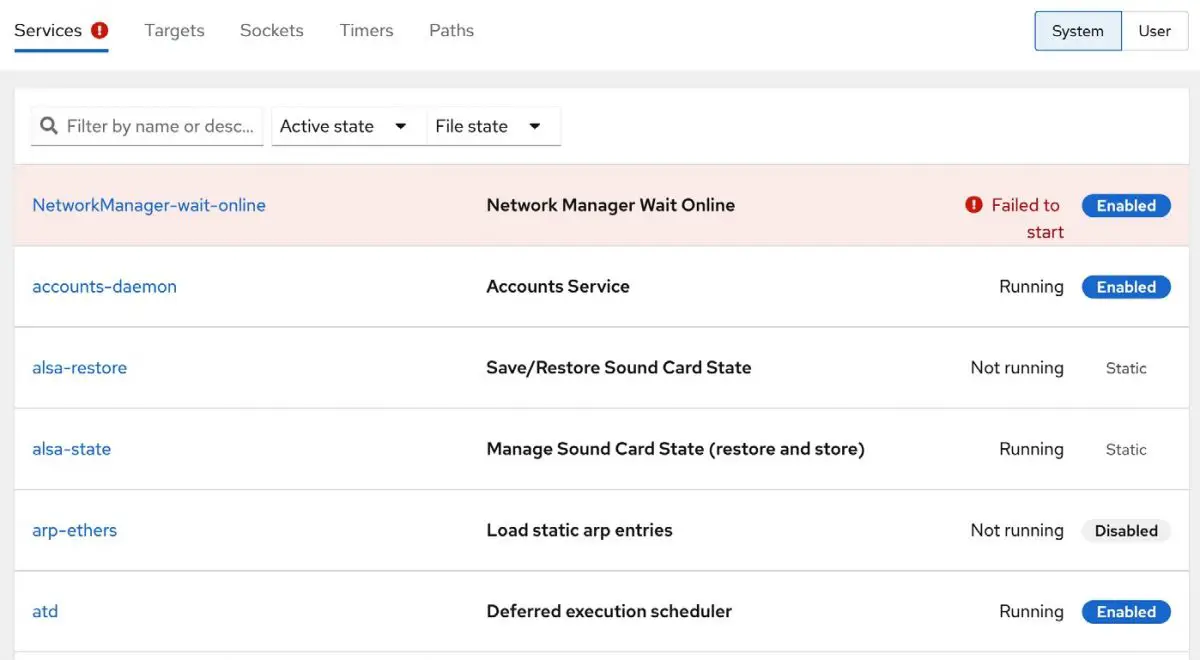This screenshot has width=1200, height=660.
Task: Disable the atd service via its Enabled pill
Action: pyautogui.click(x=1126, y=611)
